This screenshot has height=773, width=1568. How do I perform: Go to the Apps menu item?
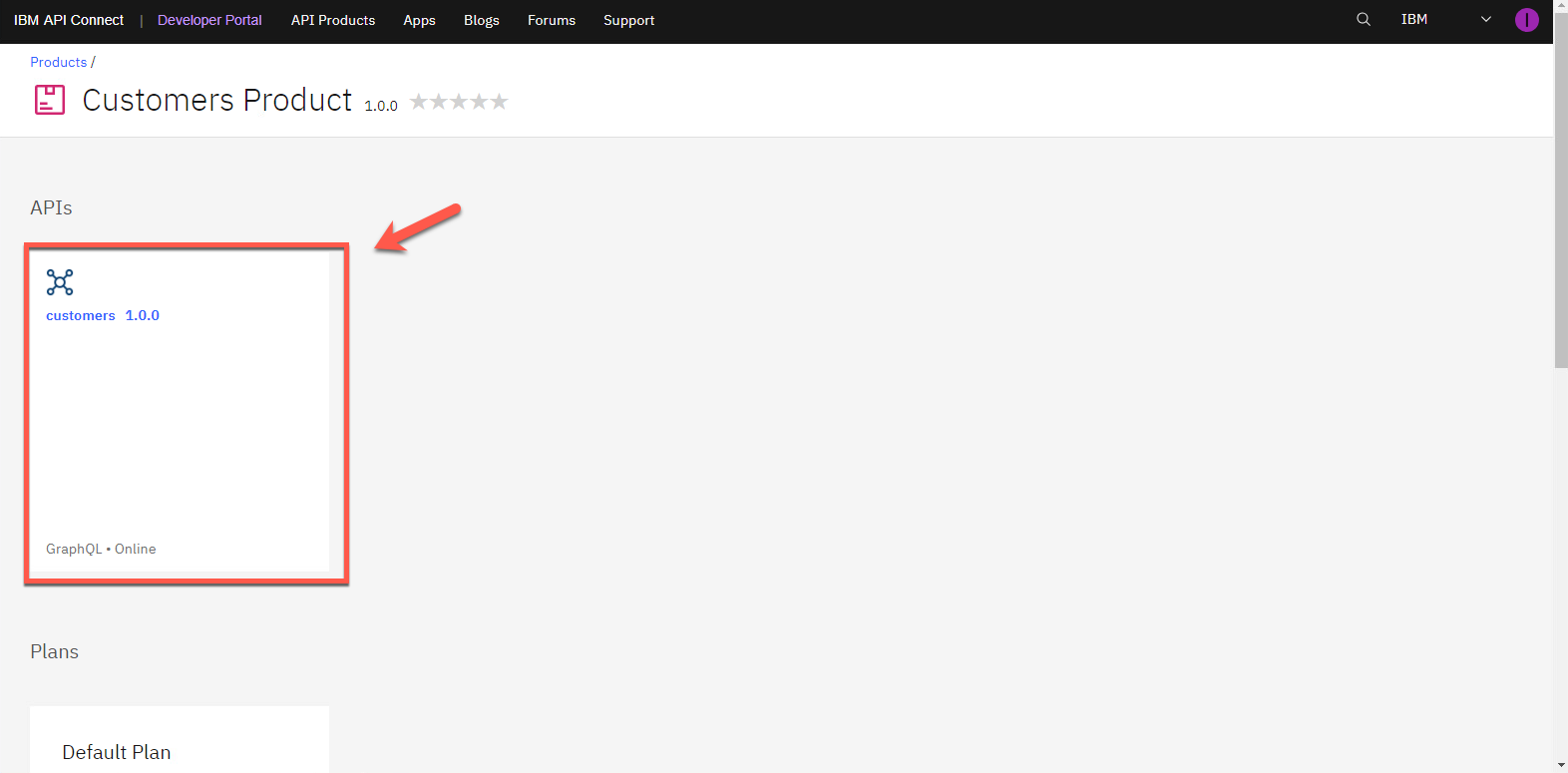(x=419, y=20)
